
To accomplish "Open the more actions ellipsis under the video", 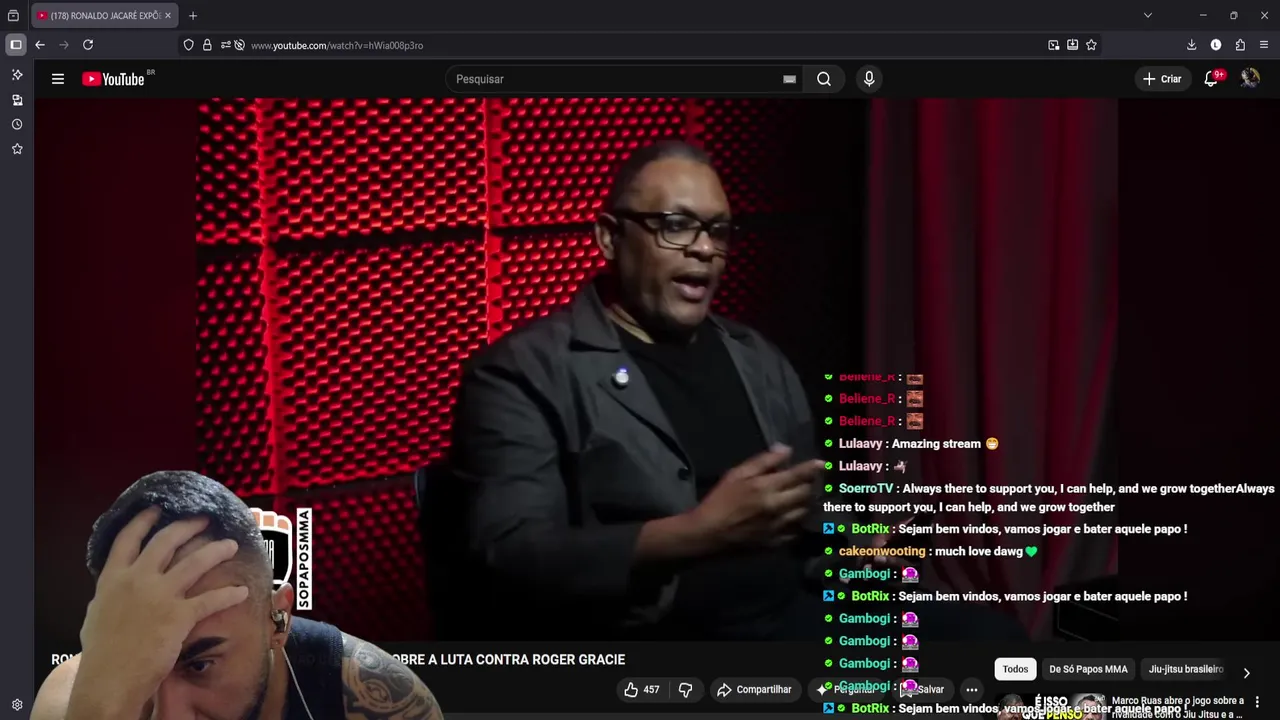I will [971, 689].
